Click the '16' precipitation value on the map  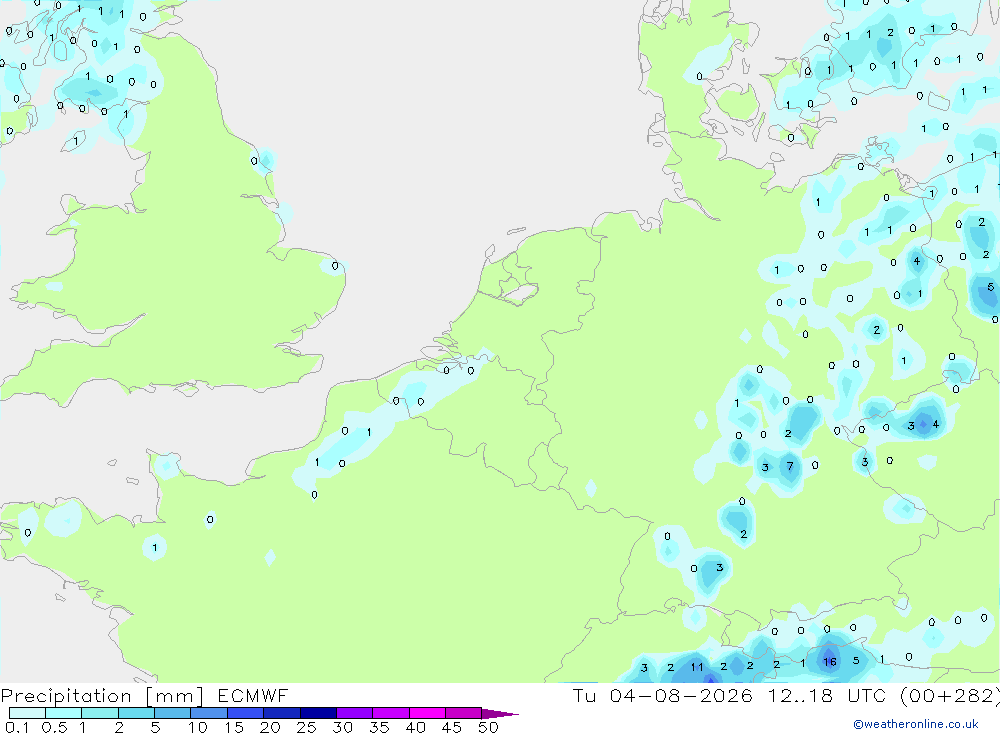(830, 662)
